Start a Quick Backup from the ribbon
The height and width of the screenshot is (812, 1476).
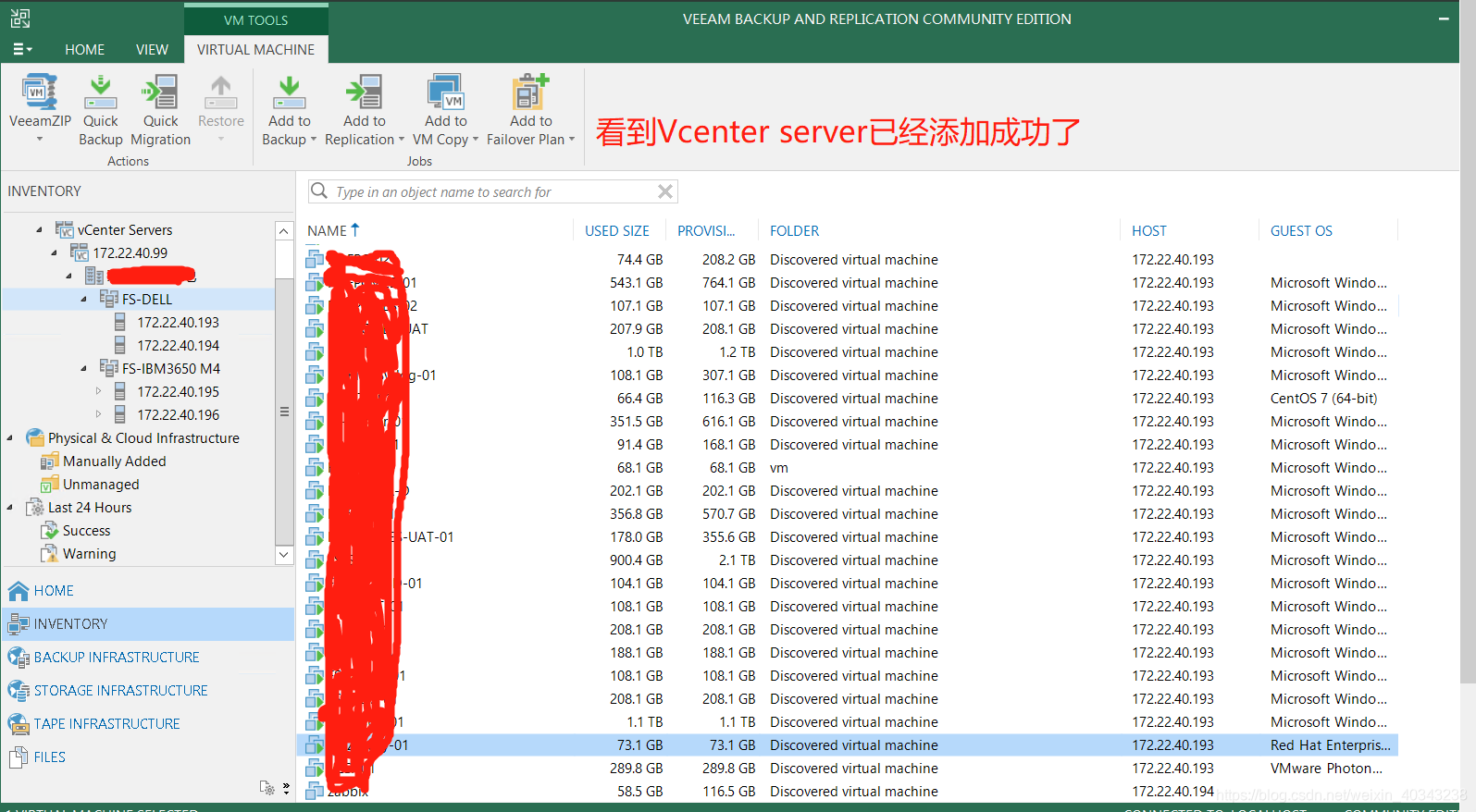coord(100,111)
